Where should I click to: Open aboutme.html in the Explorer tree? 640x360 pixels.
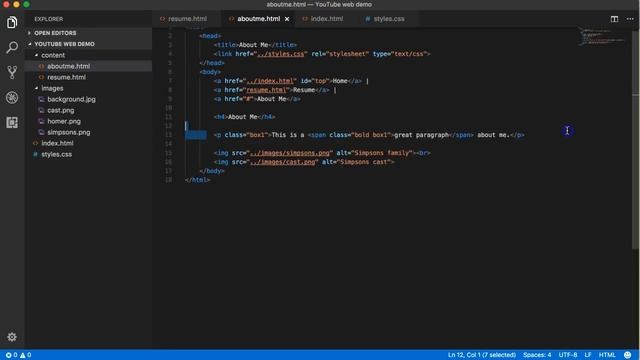pos(68,66)
